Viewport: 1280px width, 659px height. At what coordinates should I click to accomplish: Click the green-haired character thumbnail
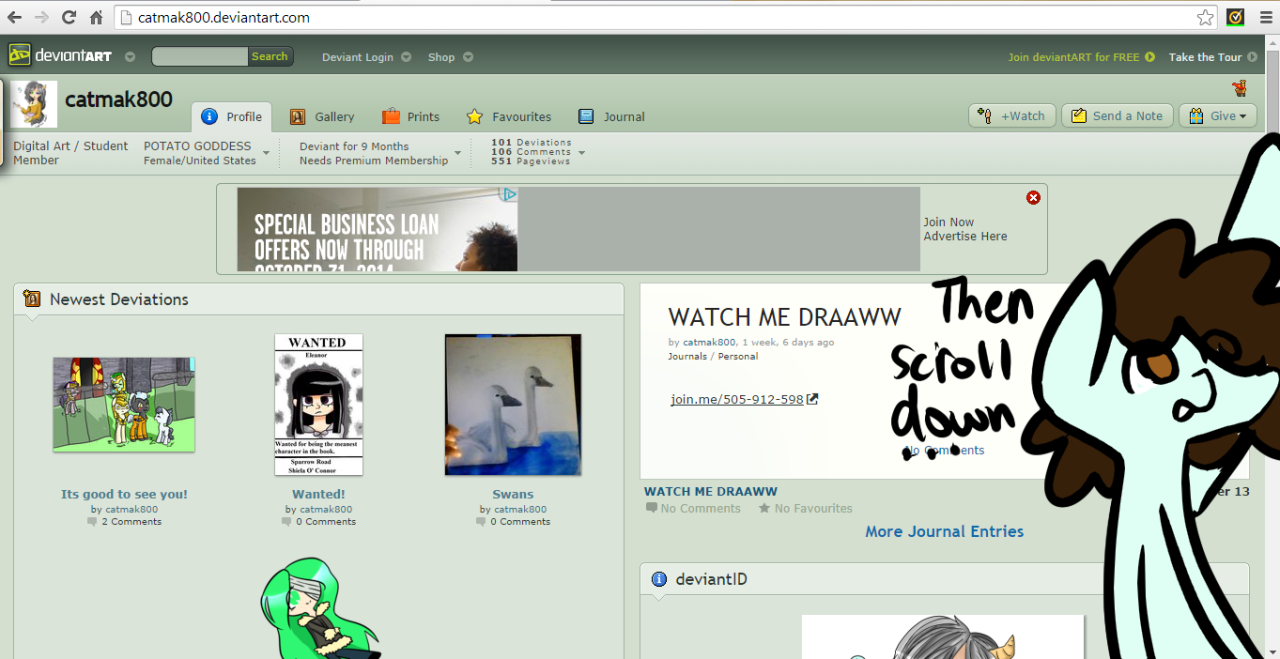320,609
